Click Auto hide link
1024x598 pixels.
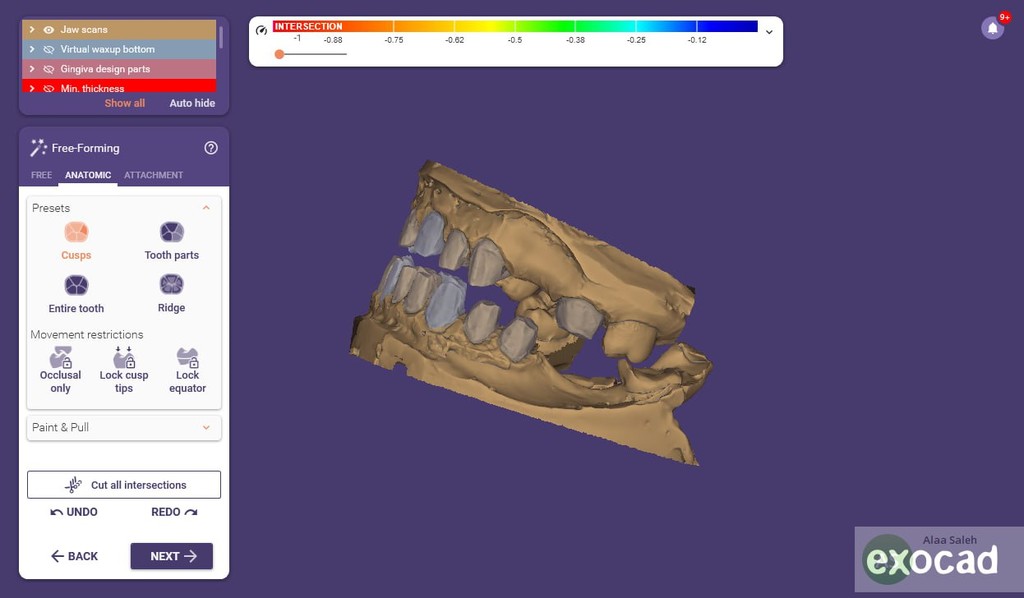[192, 102]
